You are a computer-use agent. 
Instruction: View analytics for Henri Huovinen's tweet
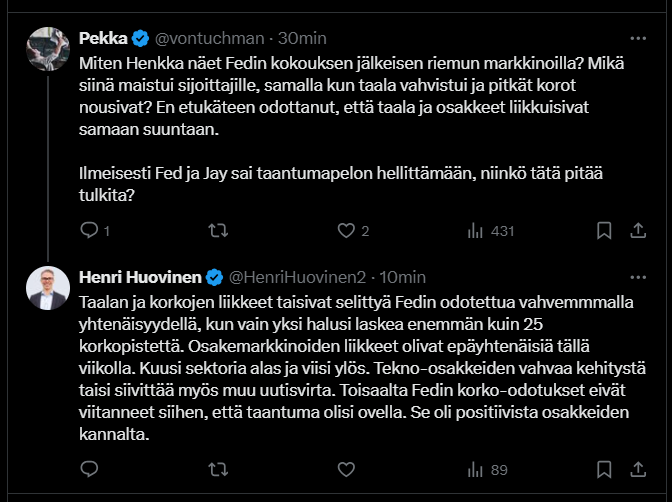coord(476,469)
